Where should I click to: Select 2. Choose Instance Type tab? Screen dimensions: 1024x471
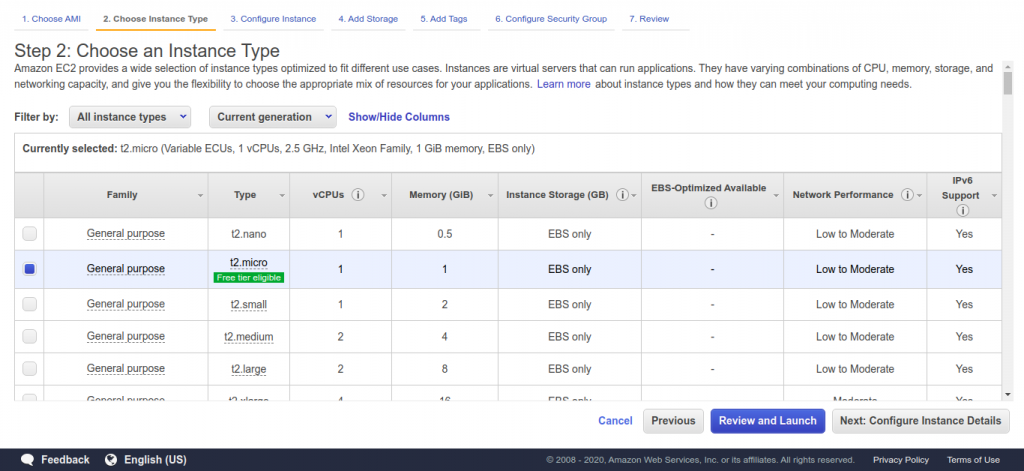155,19
